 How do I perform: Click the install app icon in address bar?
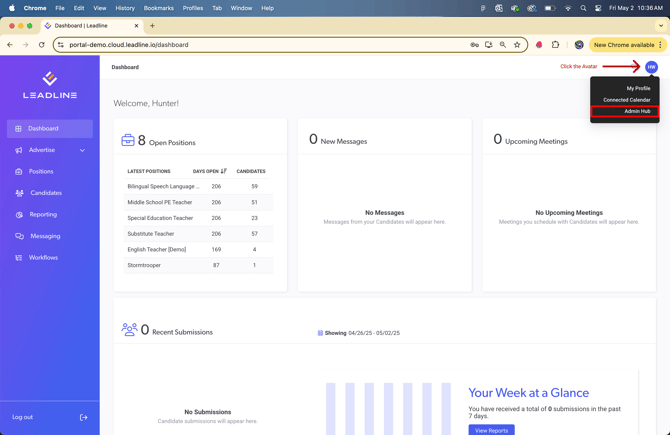coord(488,44)
